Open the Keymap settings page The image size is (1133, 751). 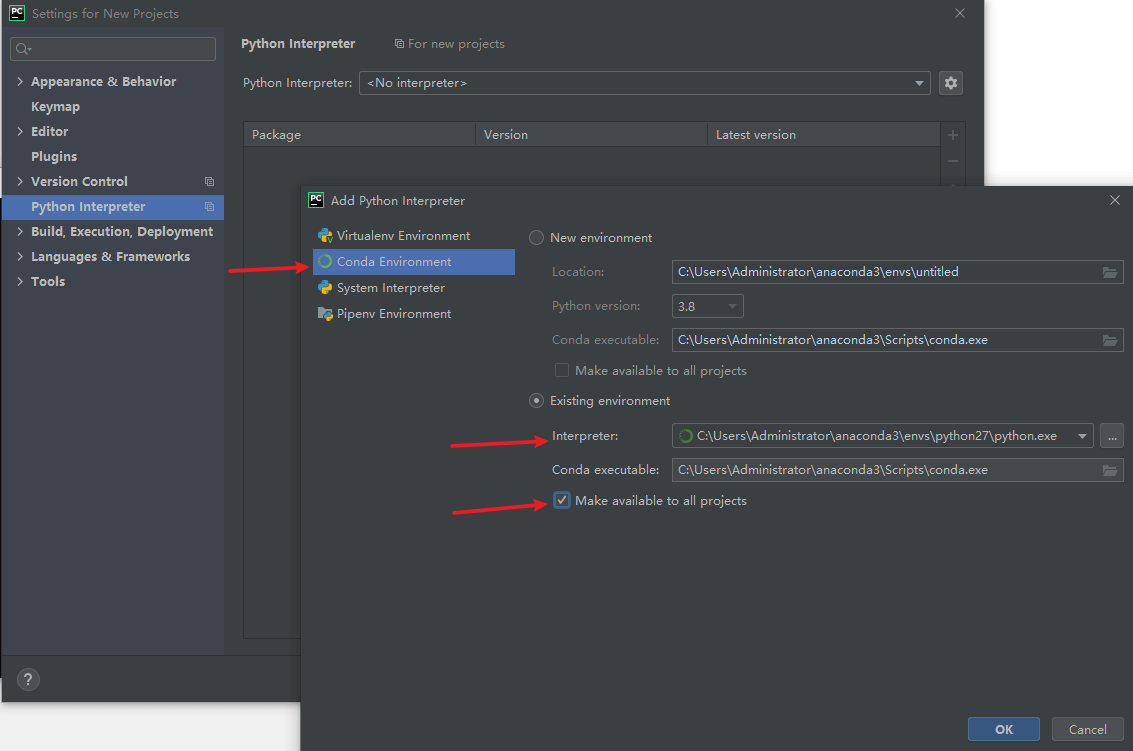tap(55, 107)
